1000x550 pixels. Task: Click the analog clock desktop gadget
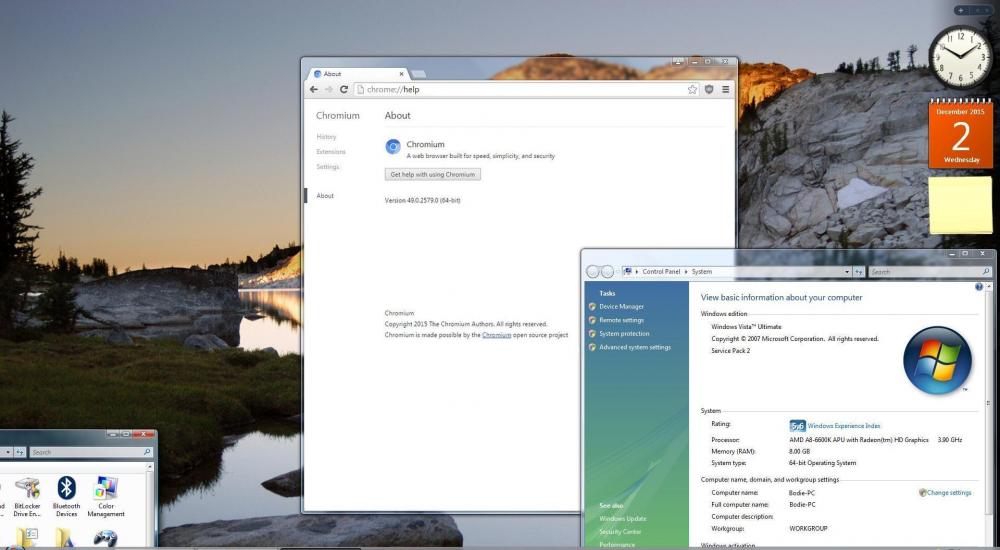point(961,57)
